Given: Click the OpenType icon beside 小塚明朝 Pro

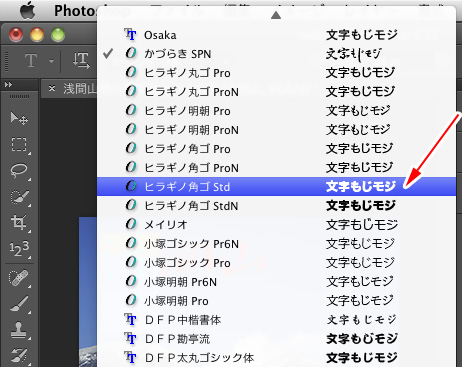Looking at the screenshot, I should coord(131,300).
